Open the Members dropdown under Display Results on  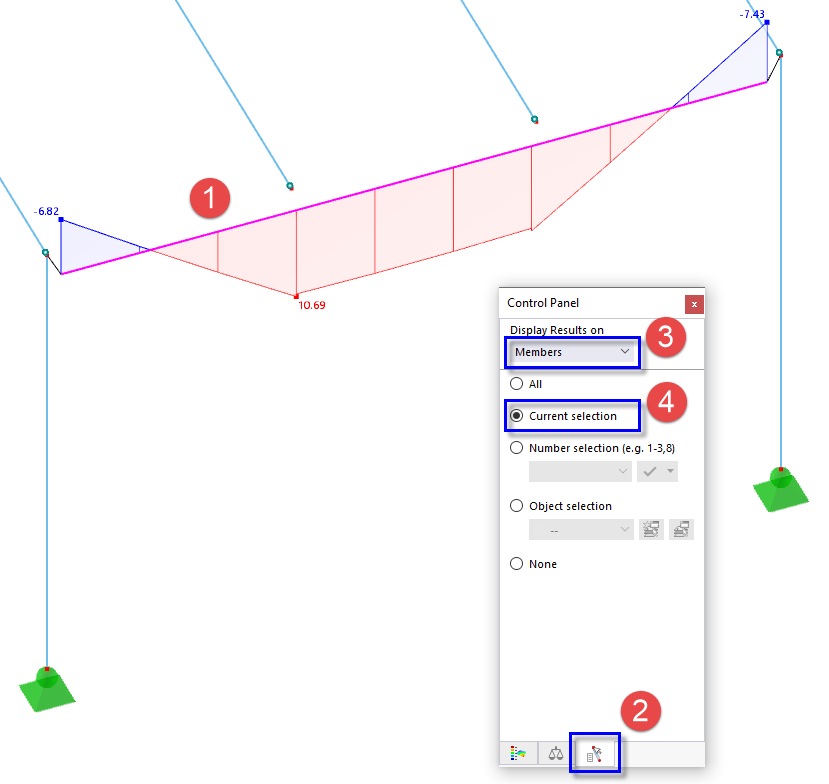(572, 352)
